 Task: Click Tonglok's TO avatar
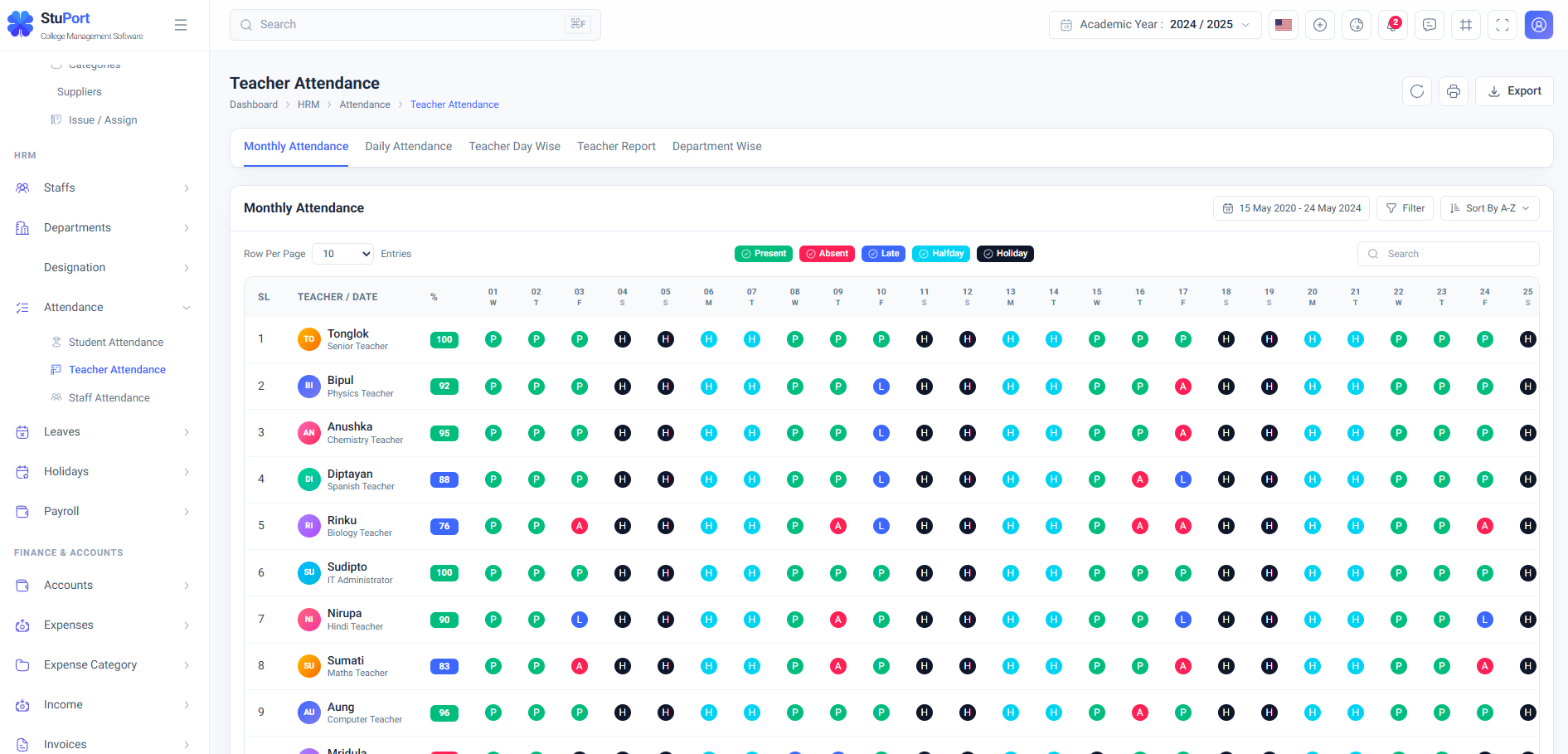click(x=308, y=339)
